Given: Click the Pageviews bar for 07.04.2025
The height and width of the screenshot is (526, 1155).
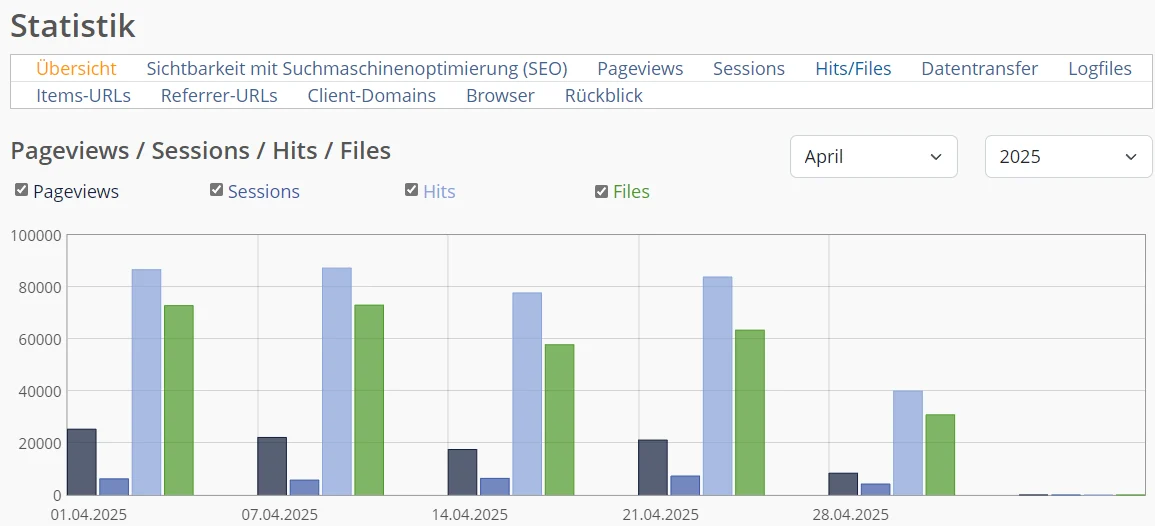Looking at the screenshot, I should 272,466.
